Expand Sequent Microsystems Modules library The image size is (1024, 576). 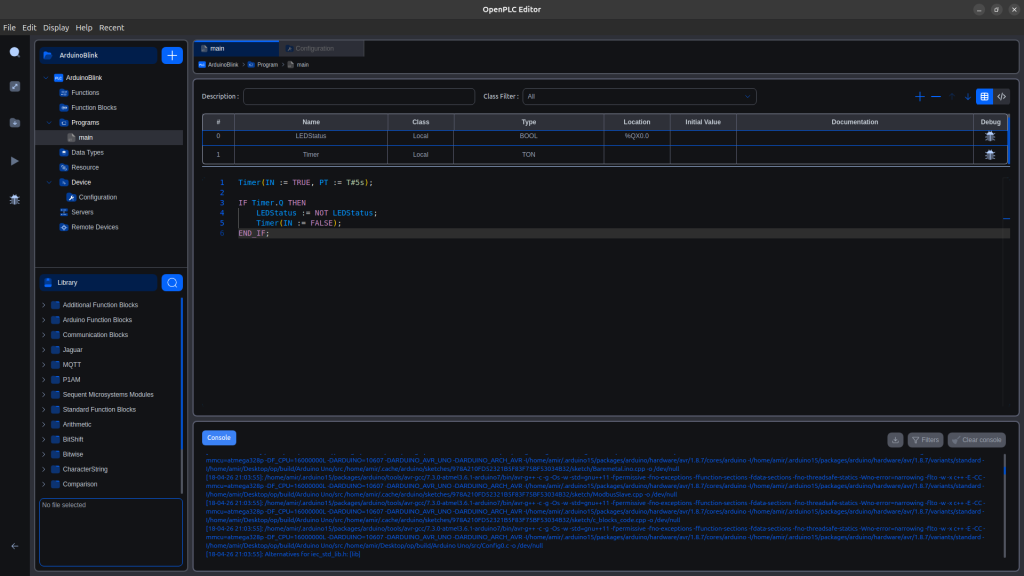(44, 394)
